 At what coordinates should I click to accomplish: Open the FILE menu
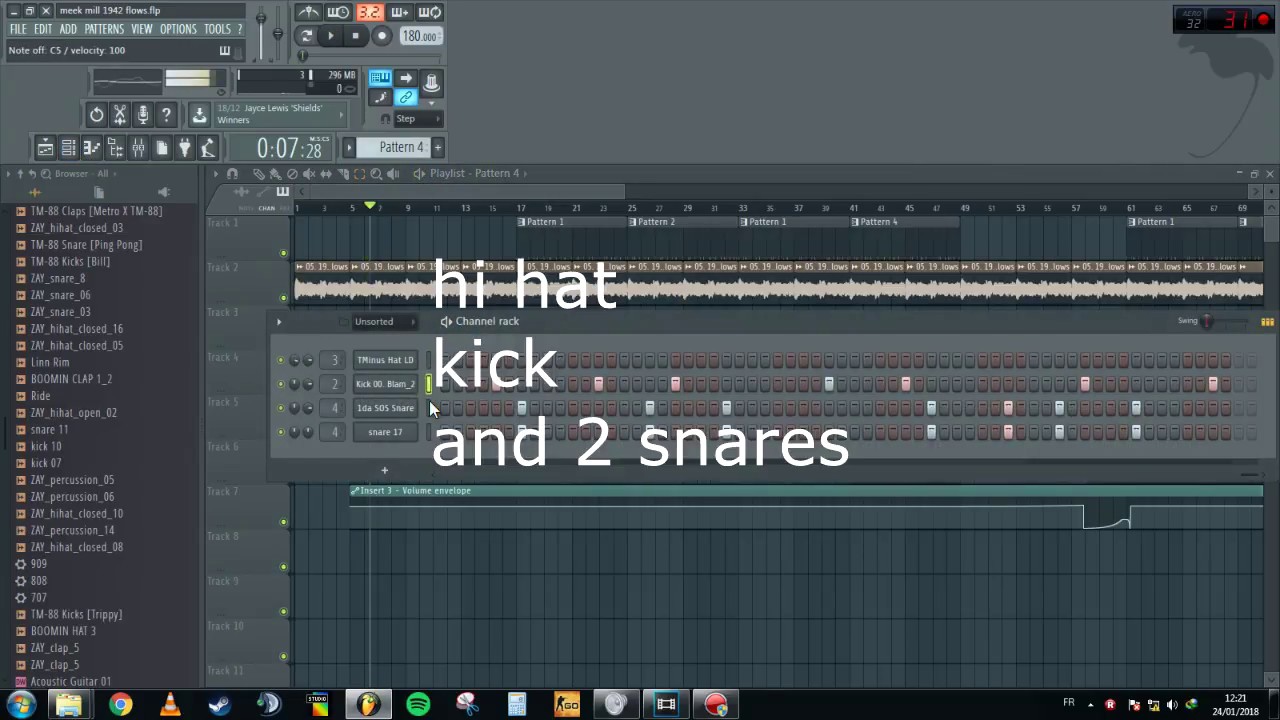pos(18,29)
